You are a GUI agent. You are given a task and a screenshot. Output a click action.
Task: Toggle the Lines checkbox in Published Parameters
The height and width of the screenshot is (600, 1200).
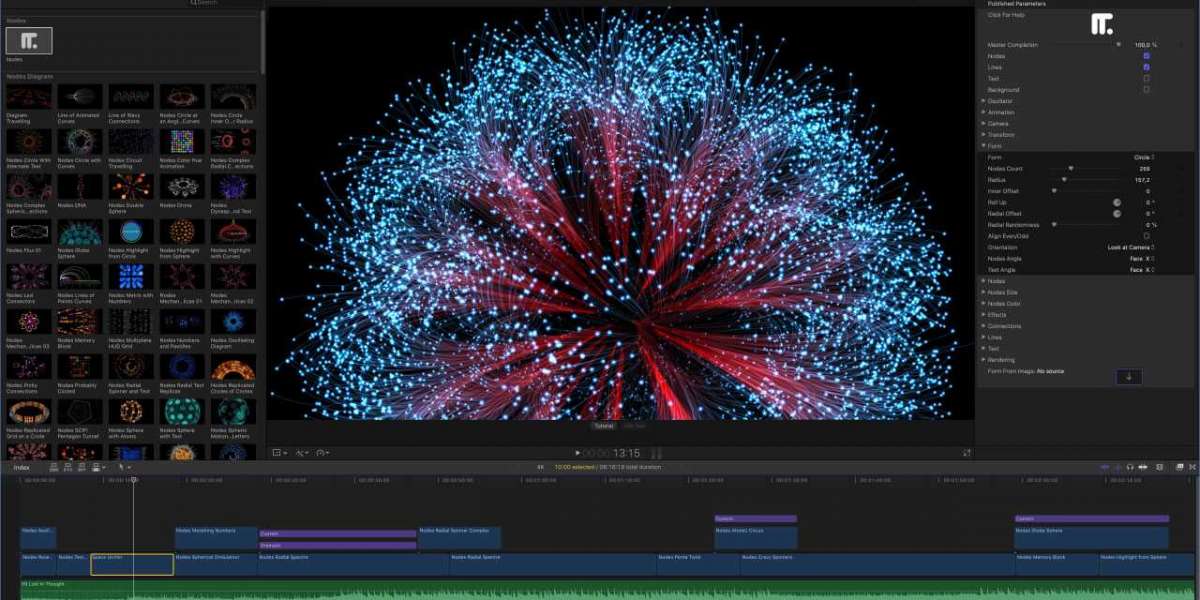(1146, 67)
